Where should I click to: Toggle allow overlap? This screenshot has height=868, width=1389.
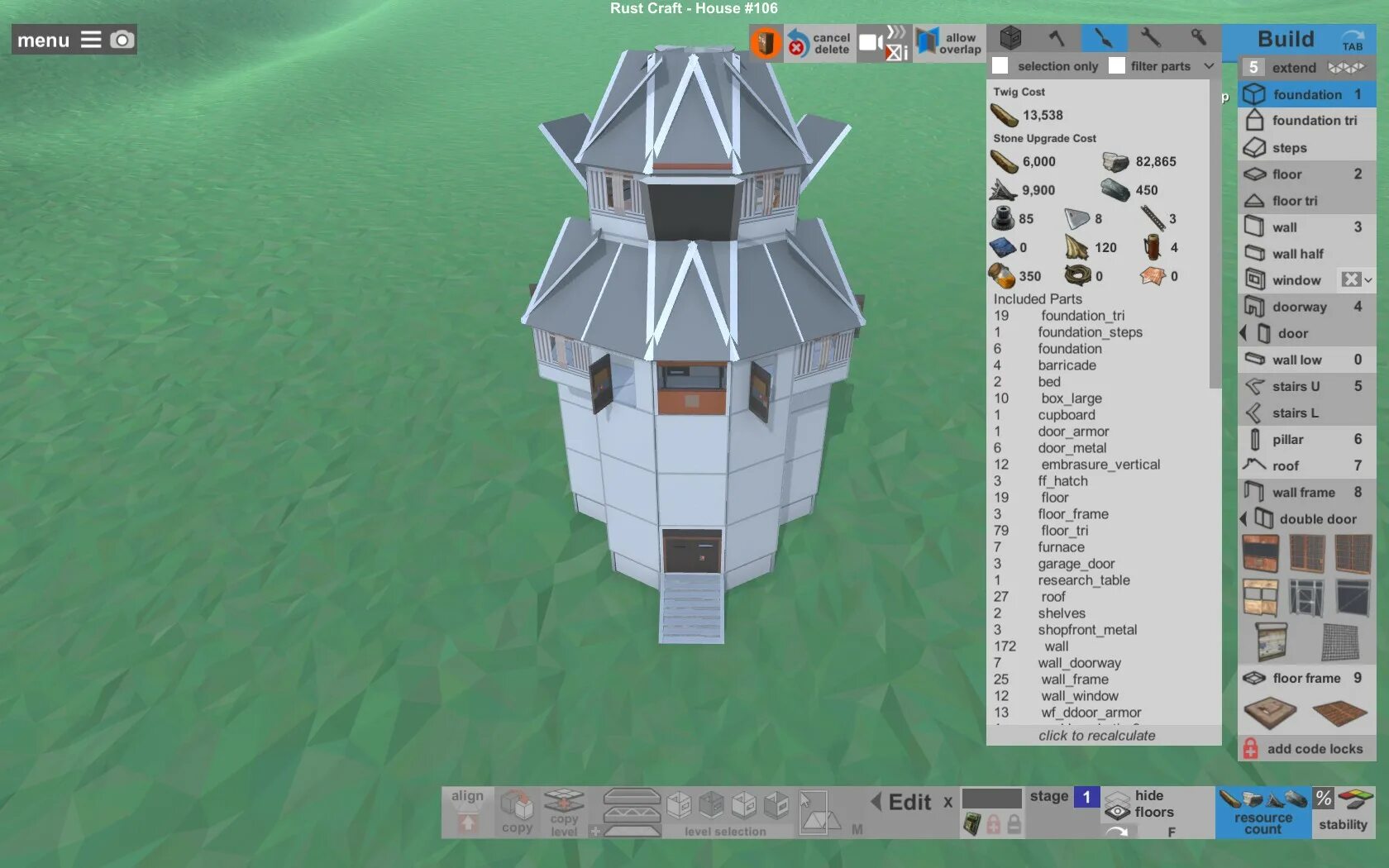[x=949, y=43]
